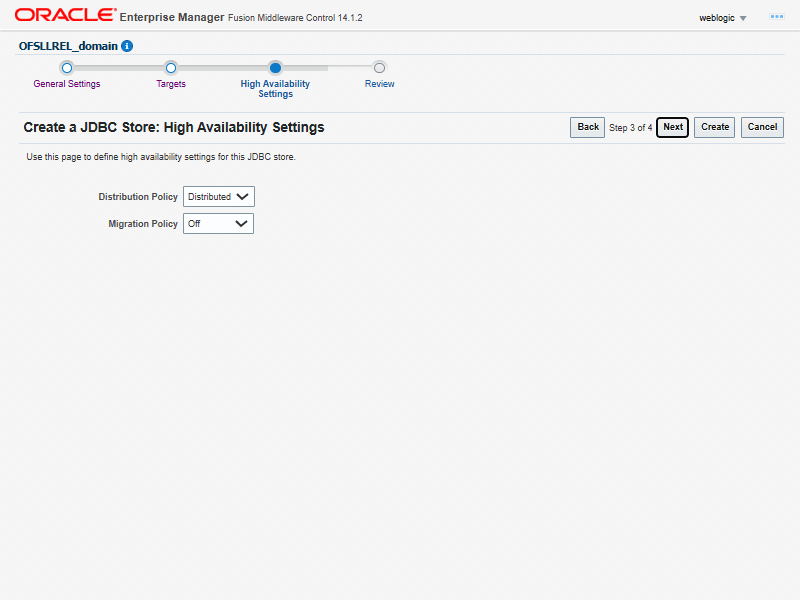Click the Back button
800x600 pixels.
pos(587,127)
